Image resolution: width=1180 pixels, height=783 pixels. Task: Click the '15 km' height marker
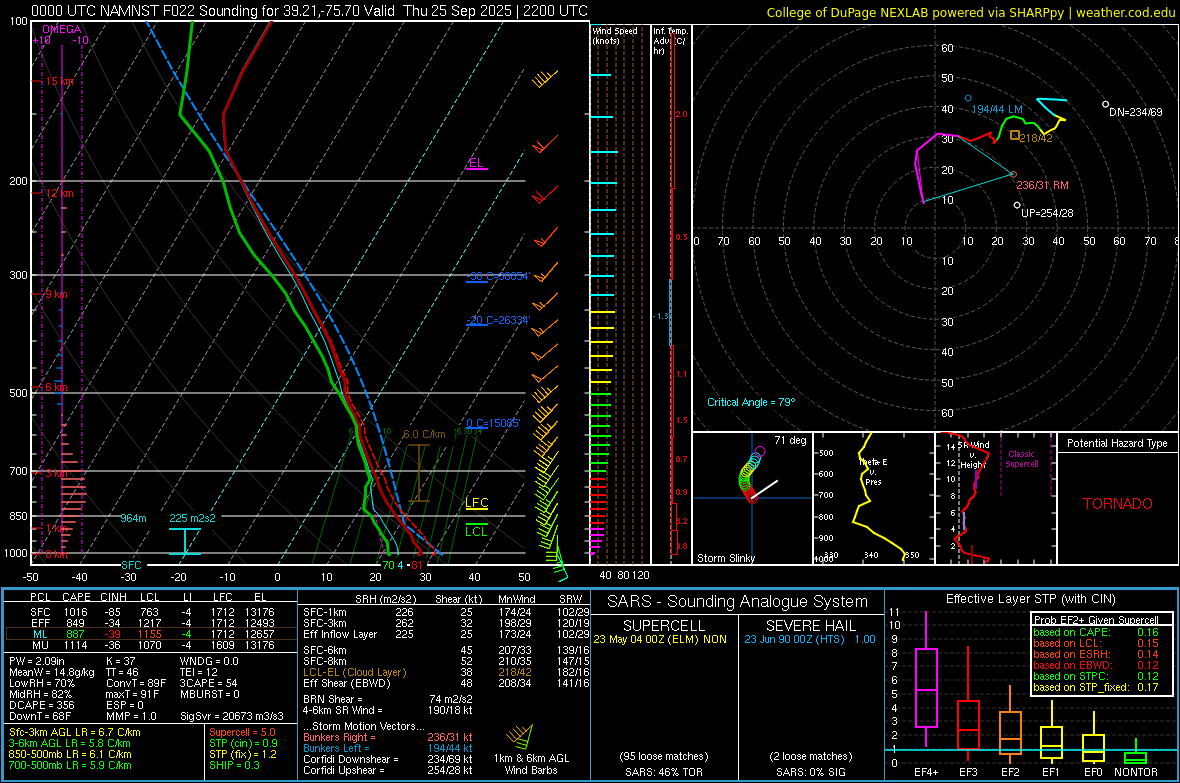[59, 81]
